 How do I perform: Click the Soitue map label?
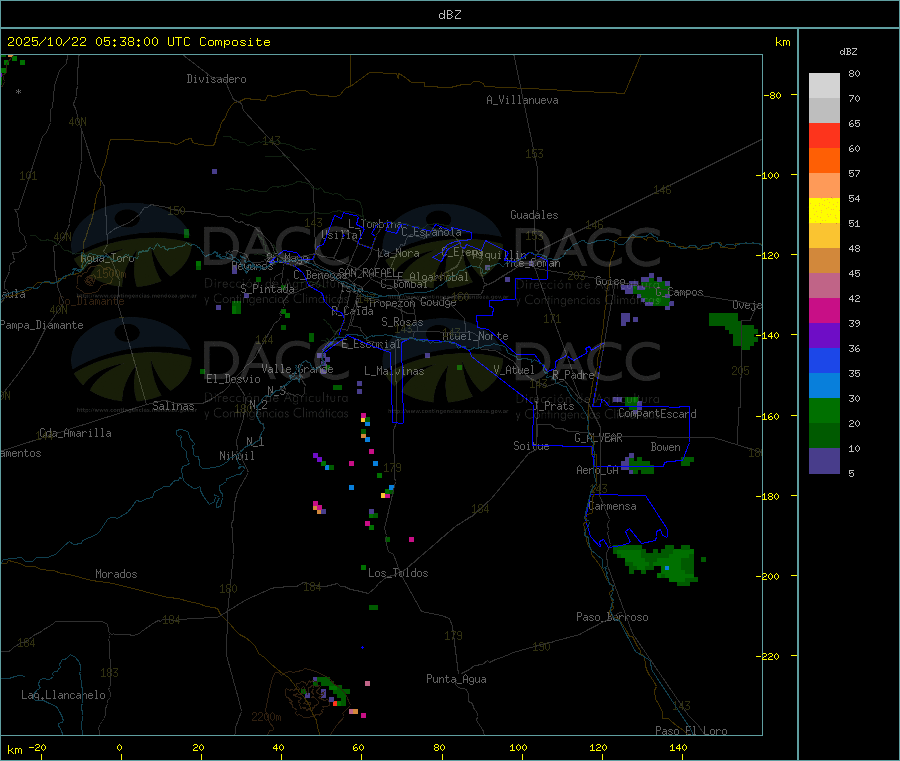532,446
